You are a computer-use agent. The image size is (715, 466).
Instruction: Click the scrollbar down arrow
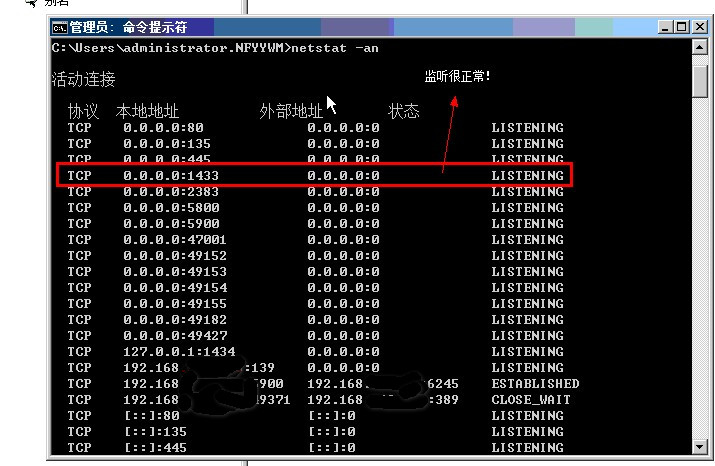[699, 446]
